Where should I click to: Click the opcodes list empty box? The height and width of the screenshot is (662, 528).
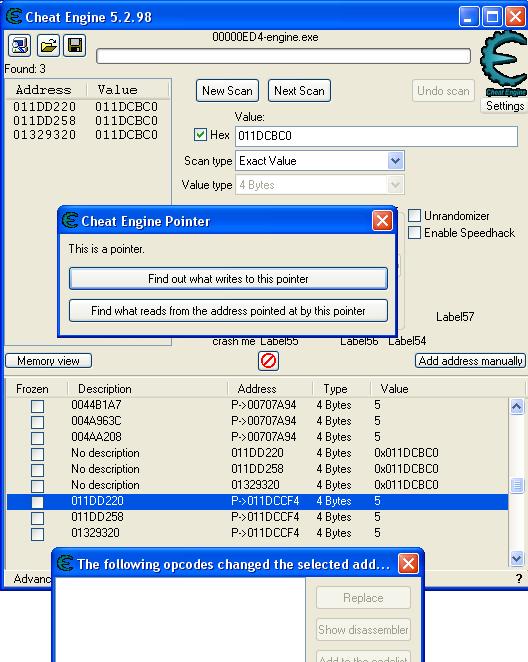click(180, 620)
